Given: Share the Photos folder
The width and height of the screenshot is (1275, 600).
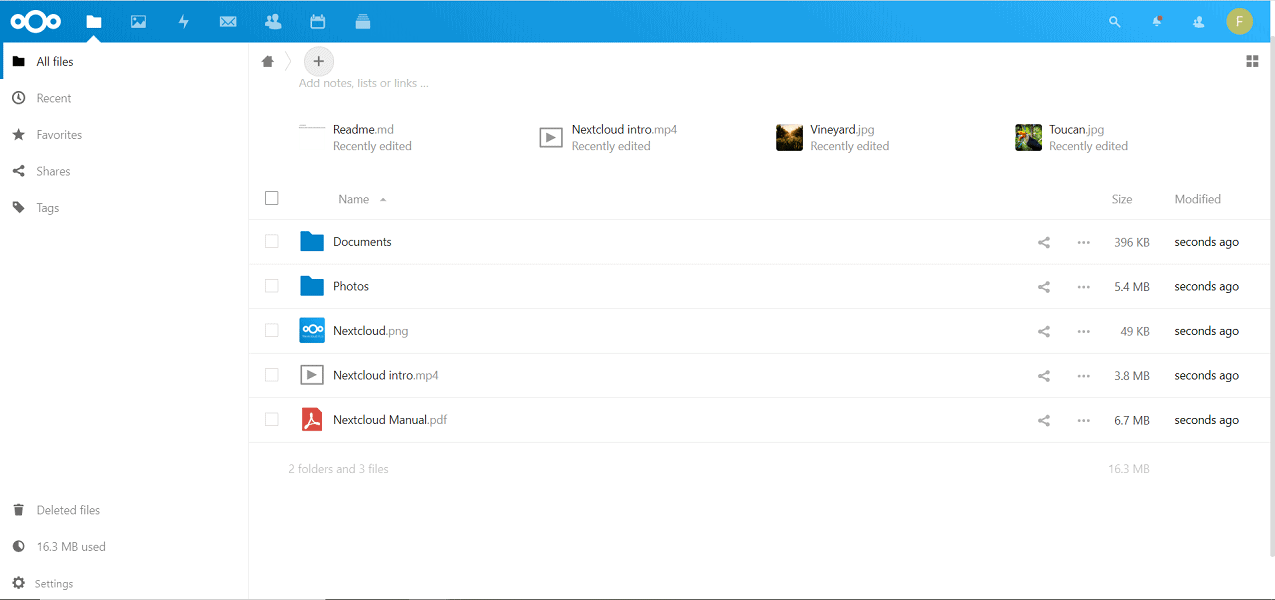Looking at the screenshot, I should pyautogui.click(x=1044, y=287).
